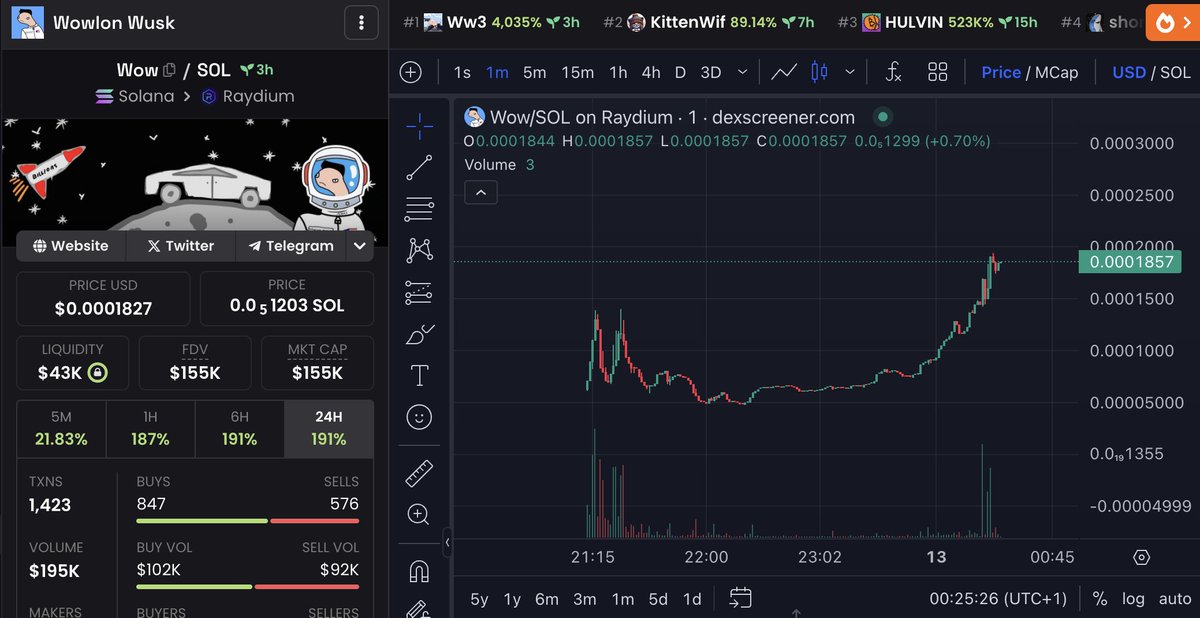This screenshot has height=618, width=1200.
Task: Expand chart type options dropdown
Action: coord(850,72)
